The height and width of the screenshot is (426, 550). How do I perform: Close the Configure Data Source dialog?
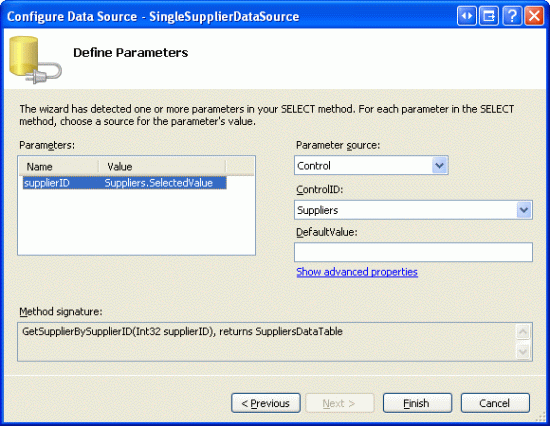534,16
